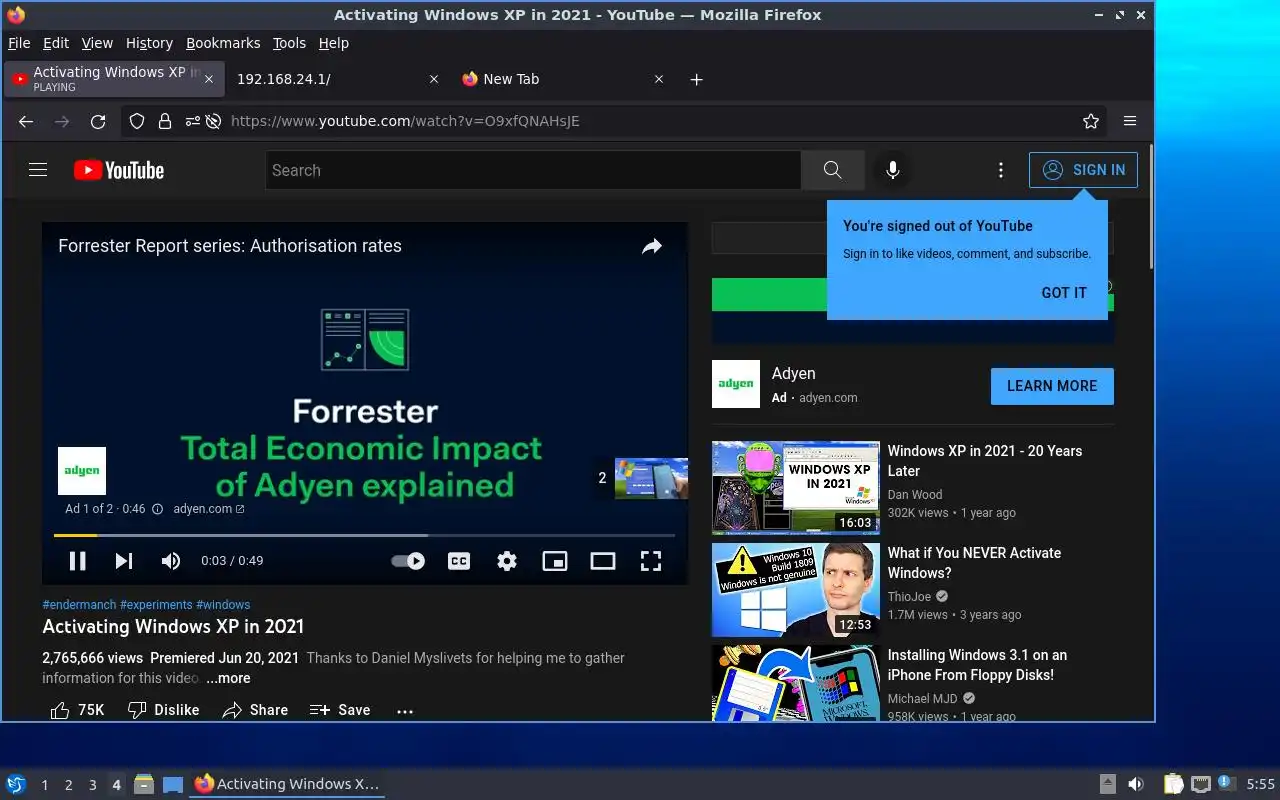Viewport: 1280px width, 800px height.
Task: Close the 192.168.24.1/ tab
Action: [x=434, y=79]
